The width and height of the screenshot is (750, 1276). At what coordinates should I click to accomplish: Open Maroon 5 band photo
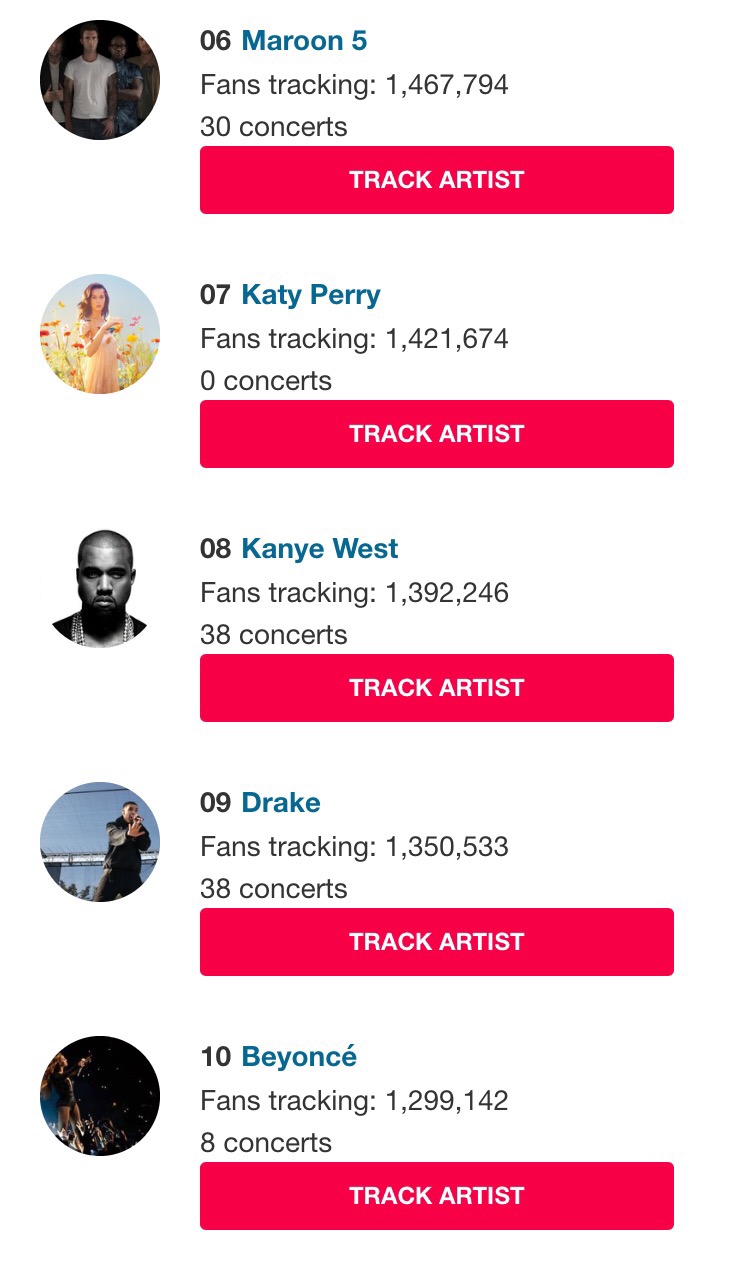pos(100,80)
